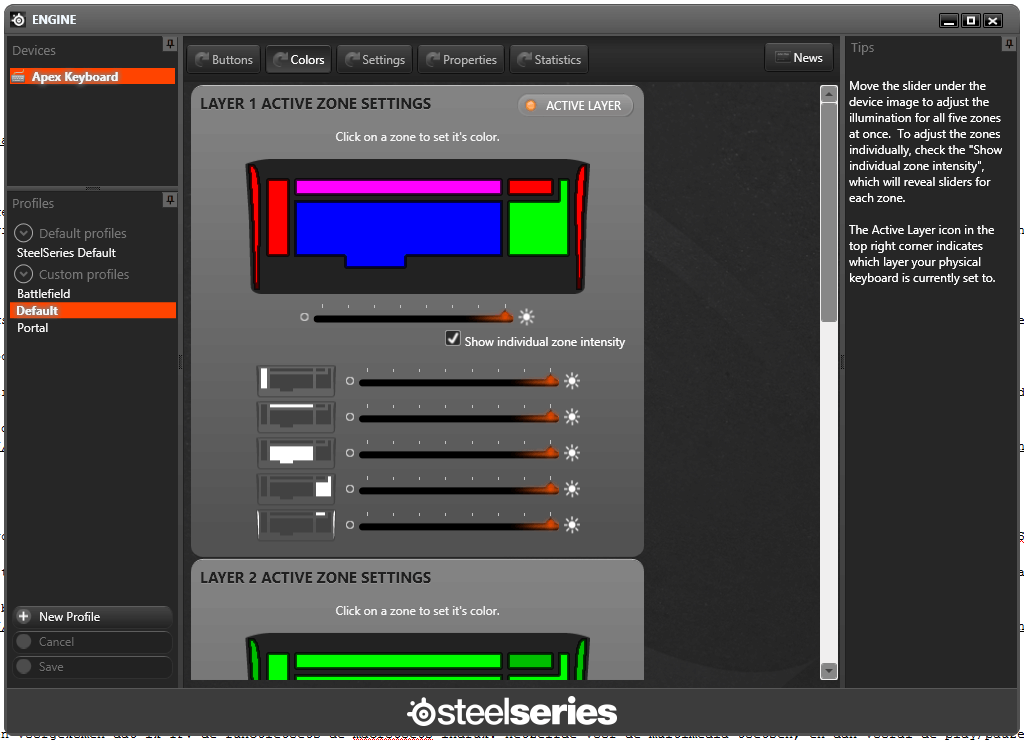Image resolution: width=1024 pixels, height=740 pixels.
Task: Select the Portal profile
Action: click(33, 328)
